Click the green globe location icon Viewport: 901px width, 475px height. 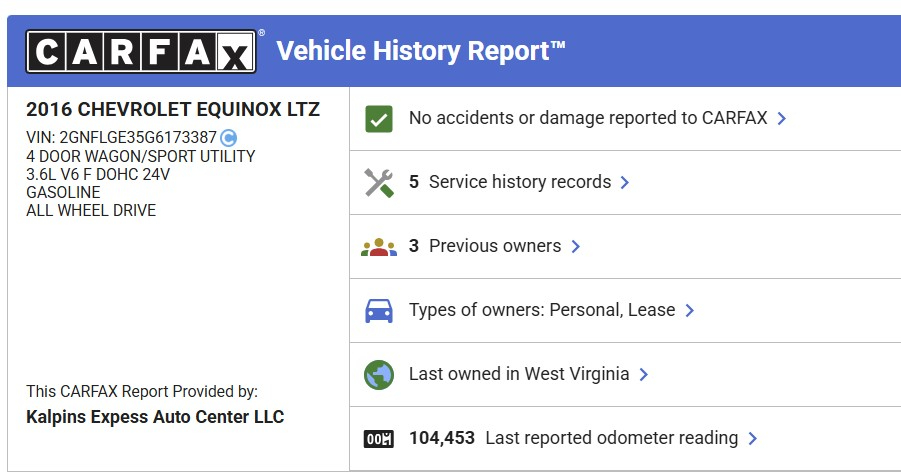coord(378,375)
